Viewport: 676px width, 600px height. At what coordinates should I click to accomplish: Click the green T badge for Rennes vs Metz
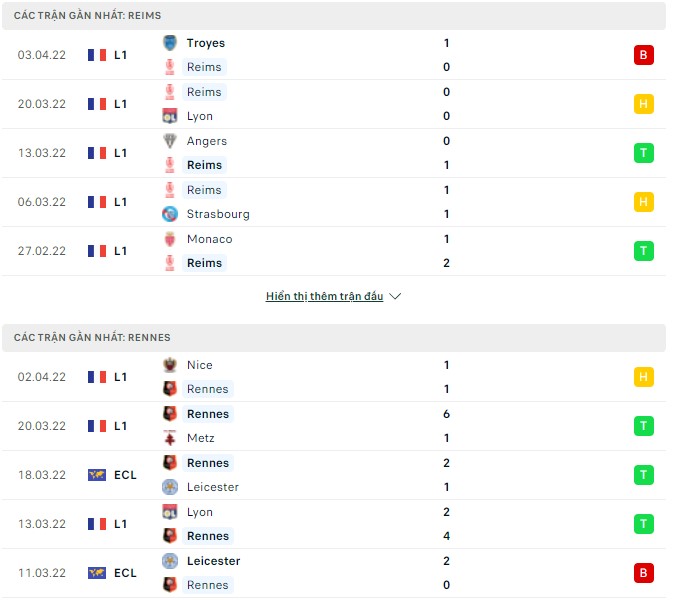[x=643, y=426]
